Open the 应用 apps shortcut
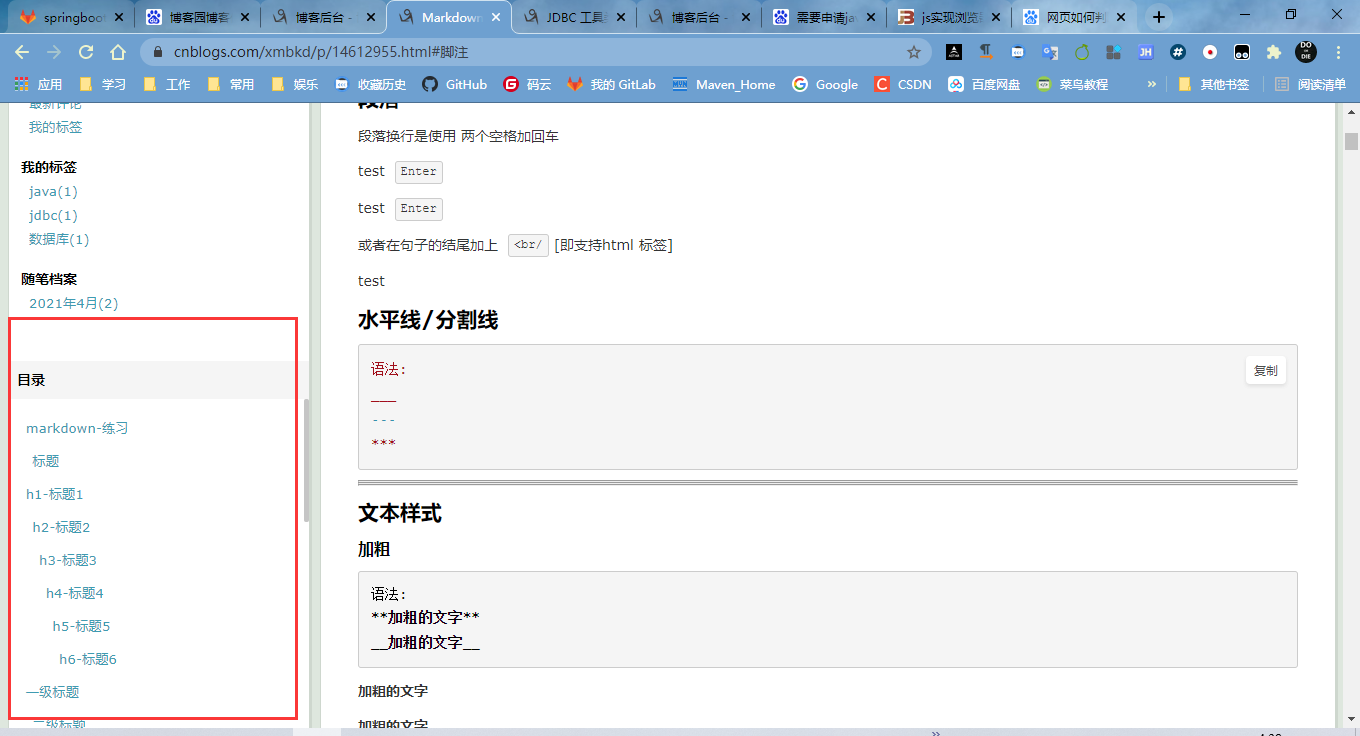The image size is (1360, 736). [x=38, y=84]
